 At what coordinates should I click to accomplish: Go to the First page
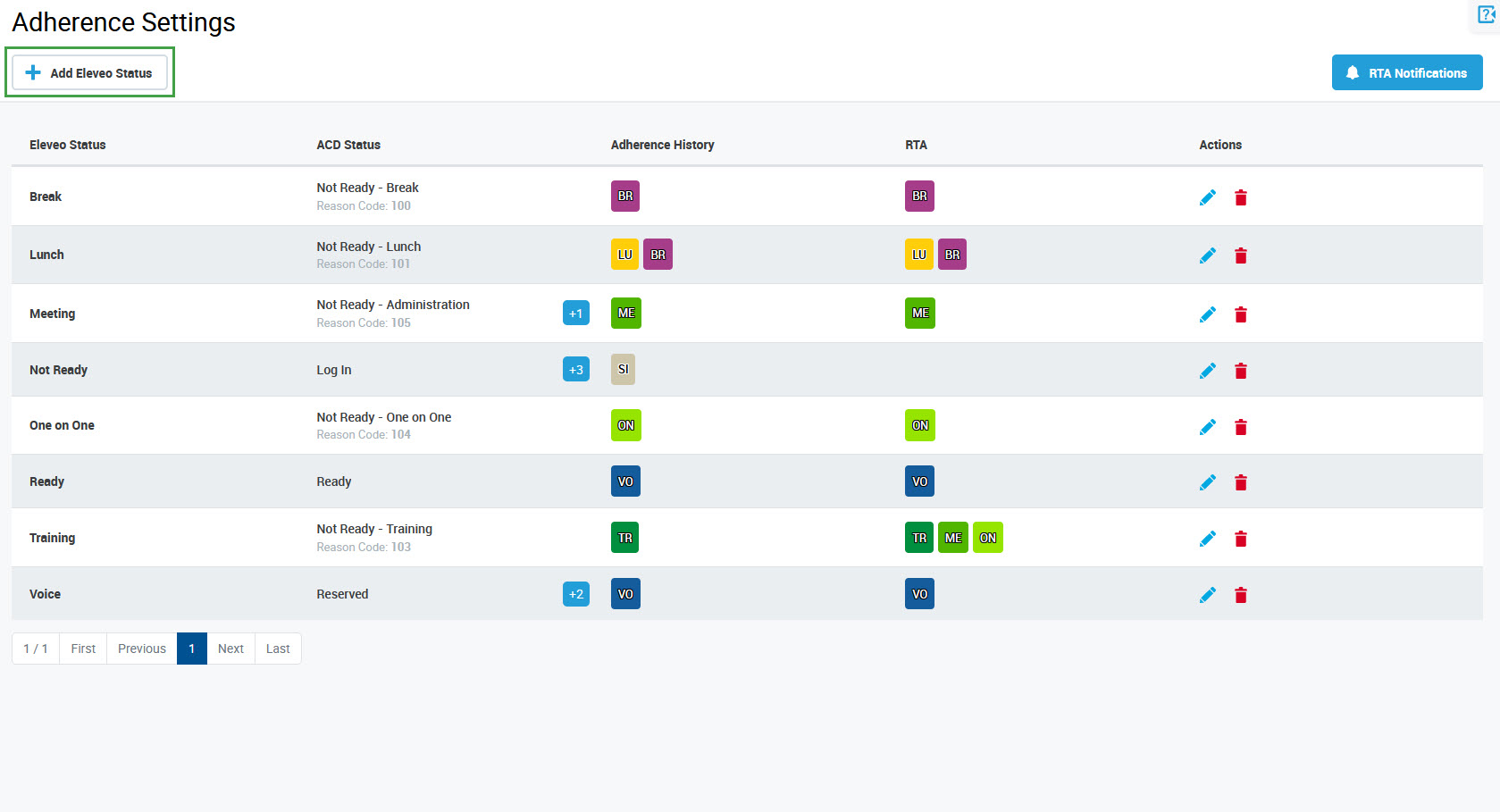(83, 649)
